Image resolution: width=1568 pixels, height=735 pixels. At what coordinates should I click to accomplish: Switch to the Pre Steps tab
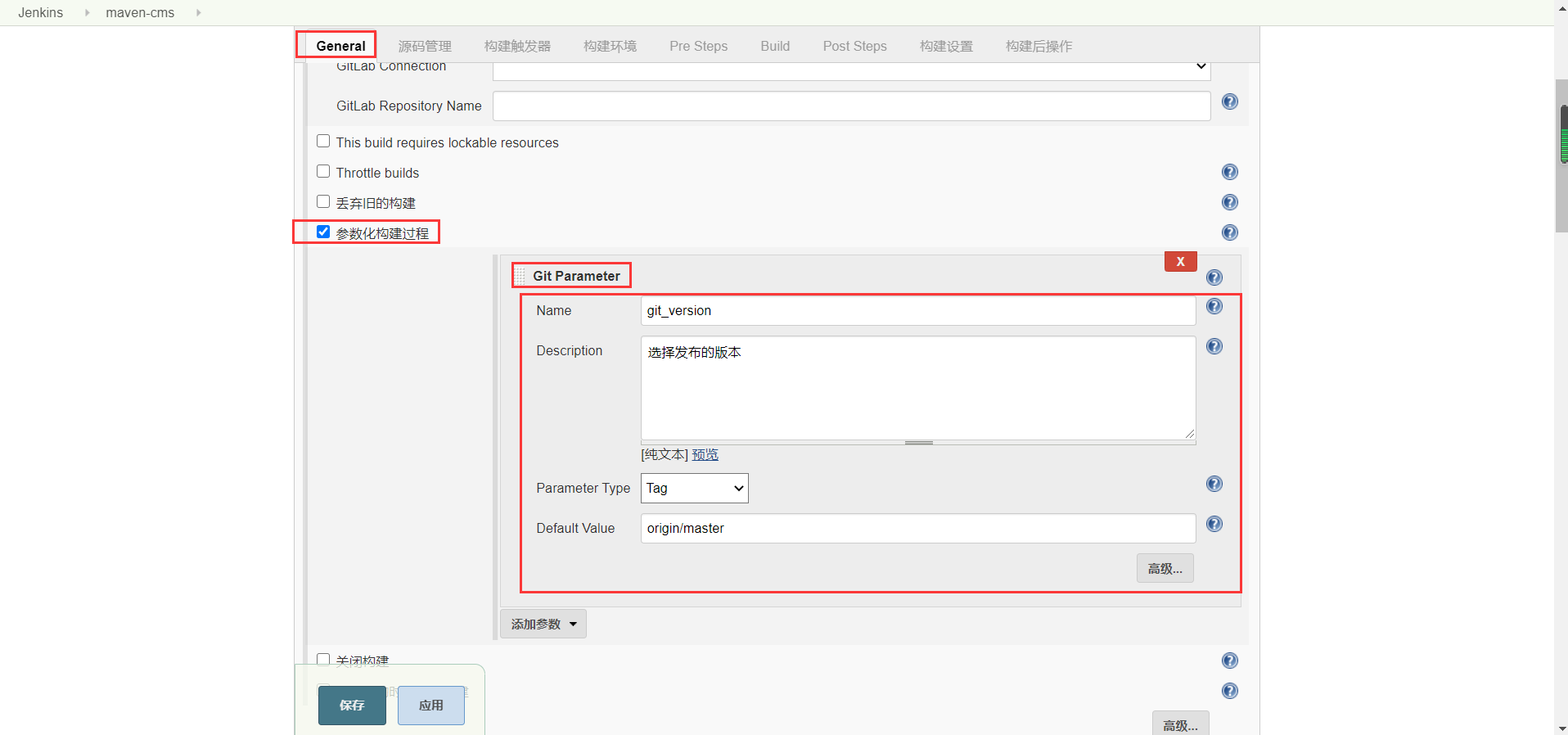pos(698,46)
